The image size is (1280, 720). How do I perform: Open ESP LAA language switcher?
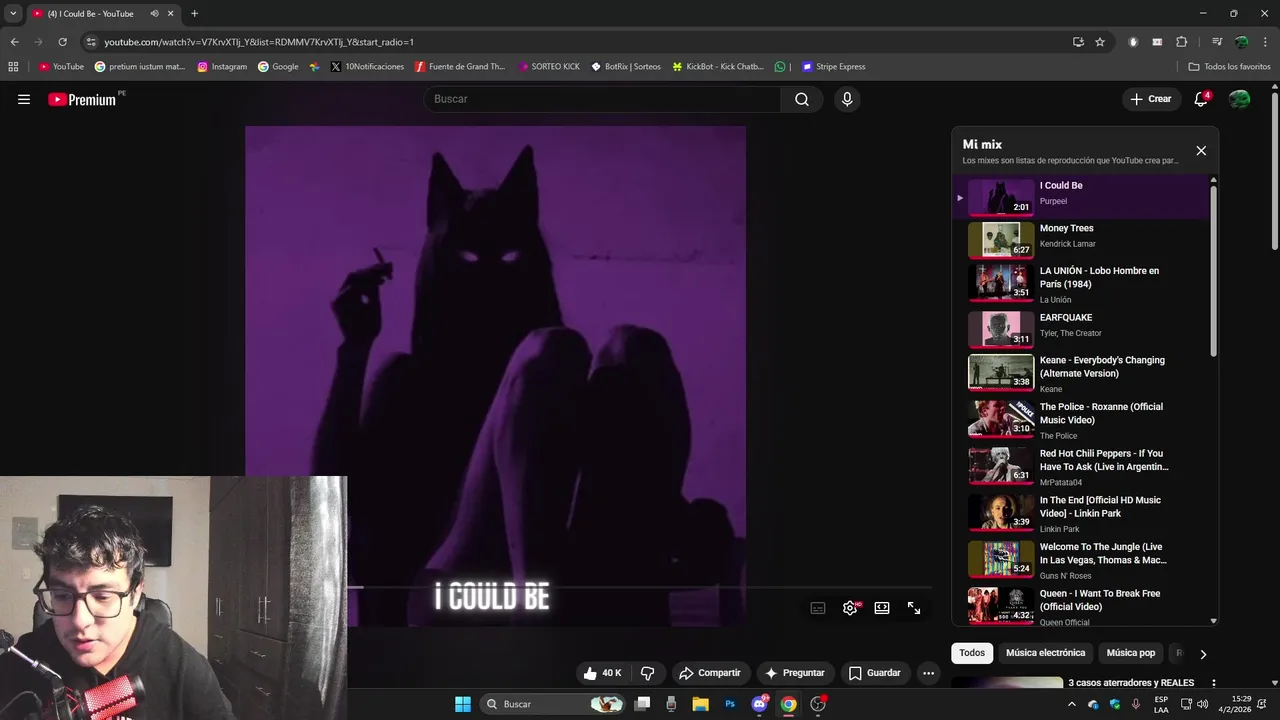click(1161, 704)
